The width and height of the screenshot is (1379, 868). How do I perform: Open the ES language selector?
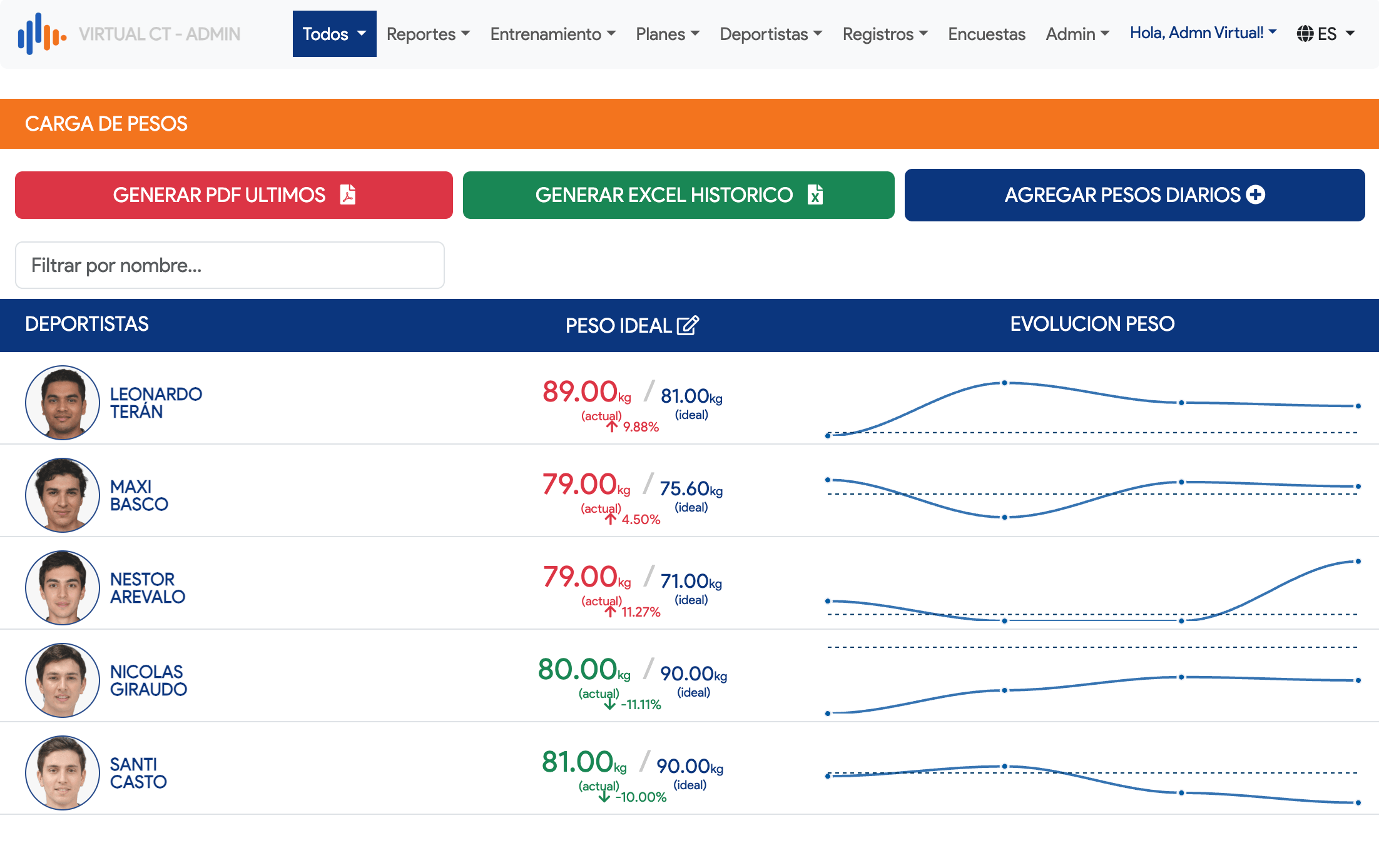(1328, 34)
